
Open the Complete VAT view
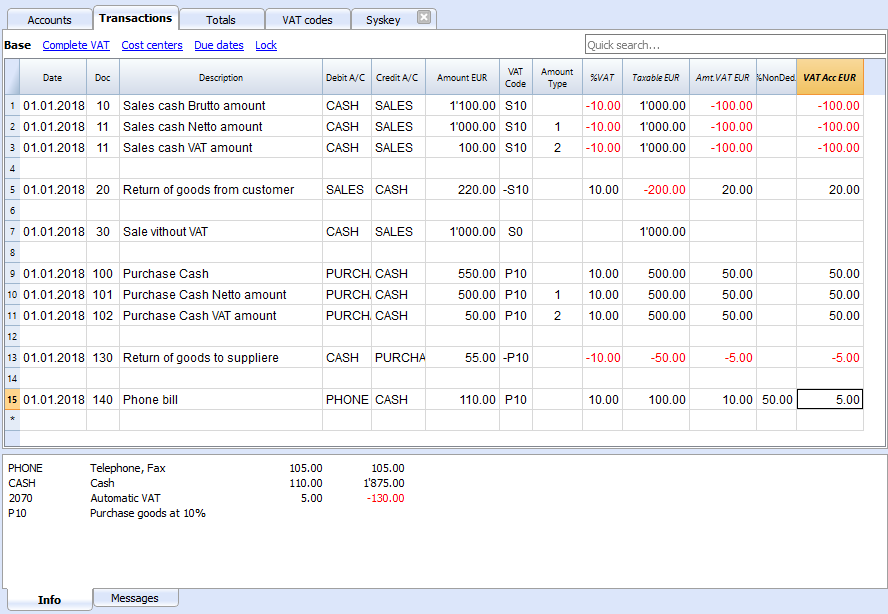(x=76, y=45)
